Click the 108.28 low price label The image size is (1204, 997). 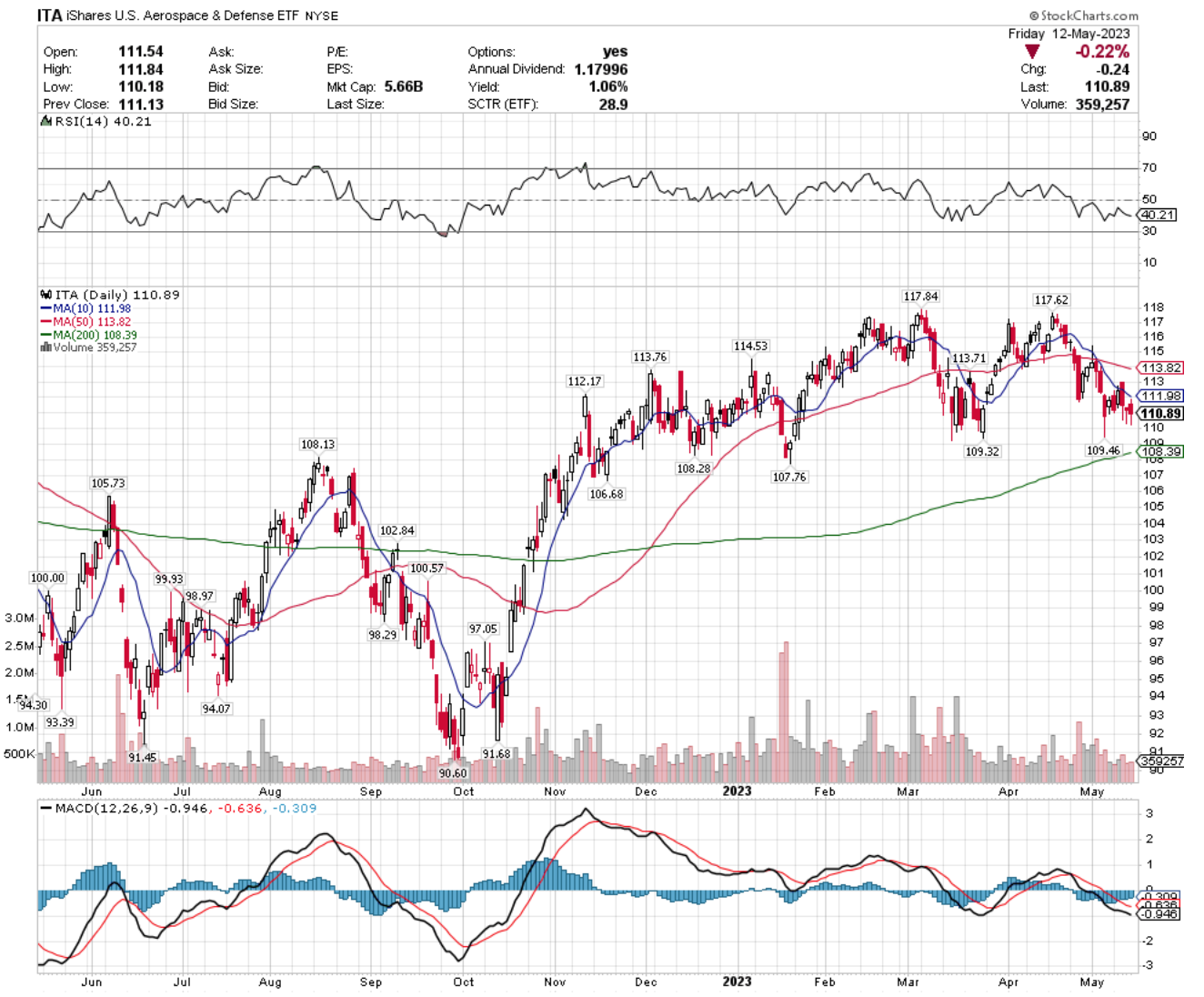tap(693, 468)
